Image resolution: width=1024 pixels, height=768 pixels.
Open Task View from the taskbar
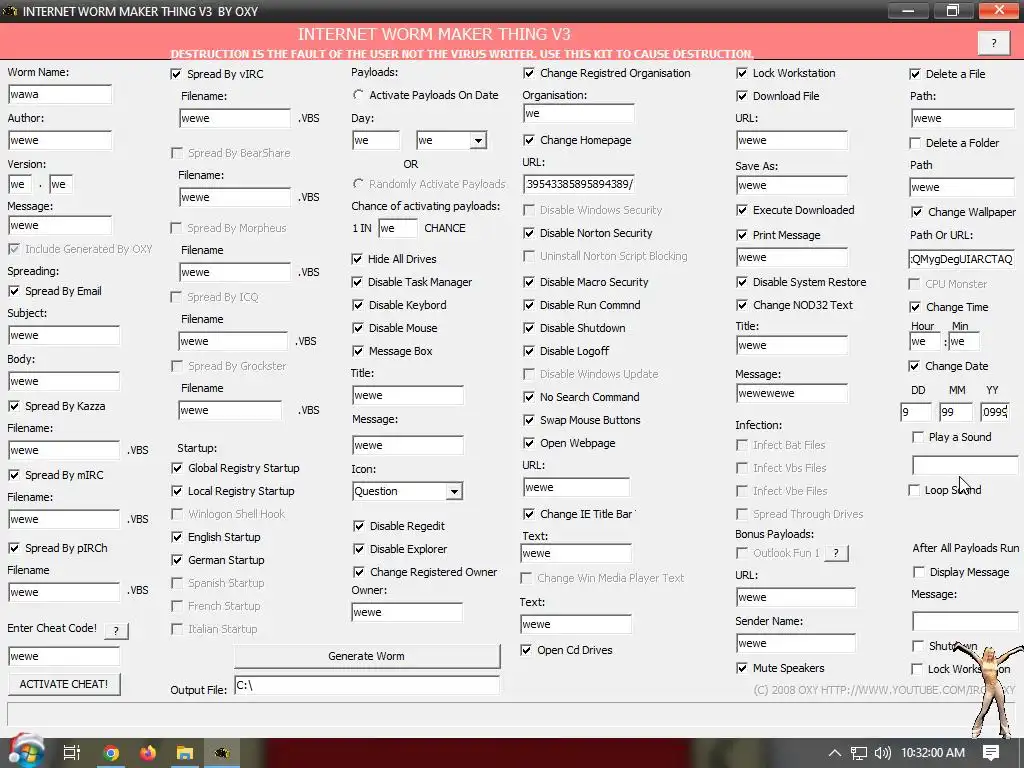pos(72,753)
